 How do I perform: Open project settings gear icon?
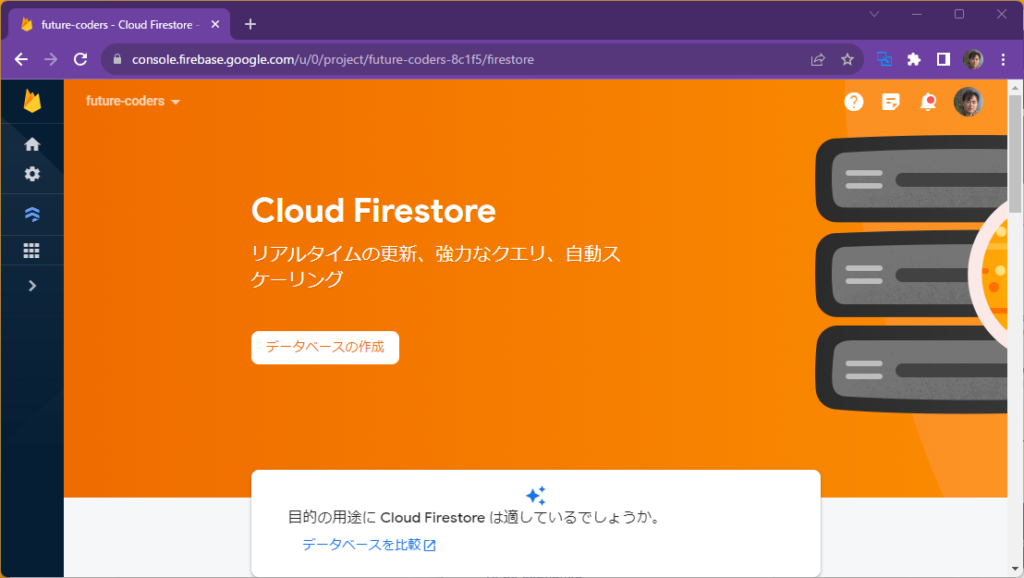[32, 174]
